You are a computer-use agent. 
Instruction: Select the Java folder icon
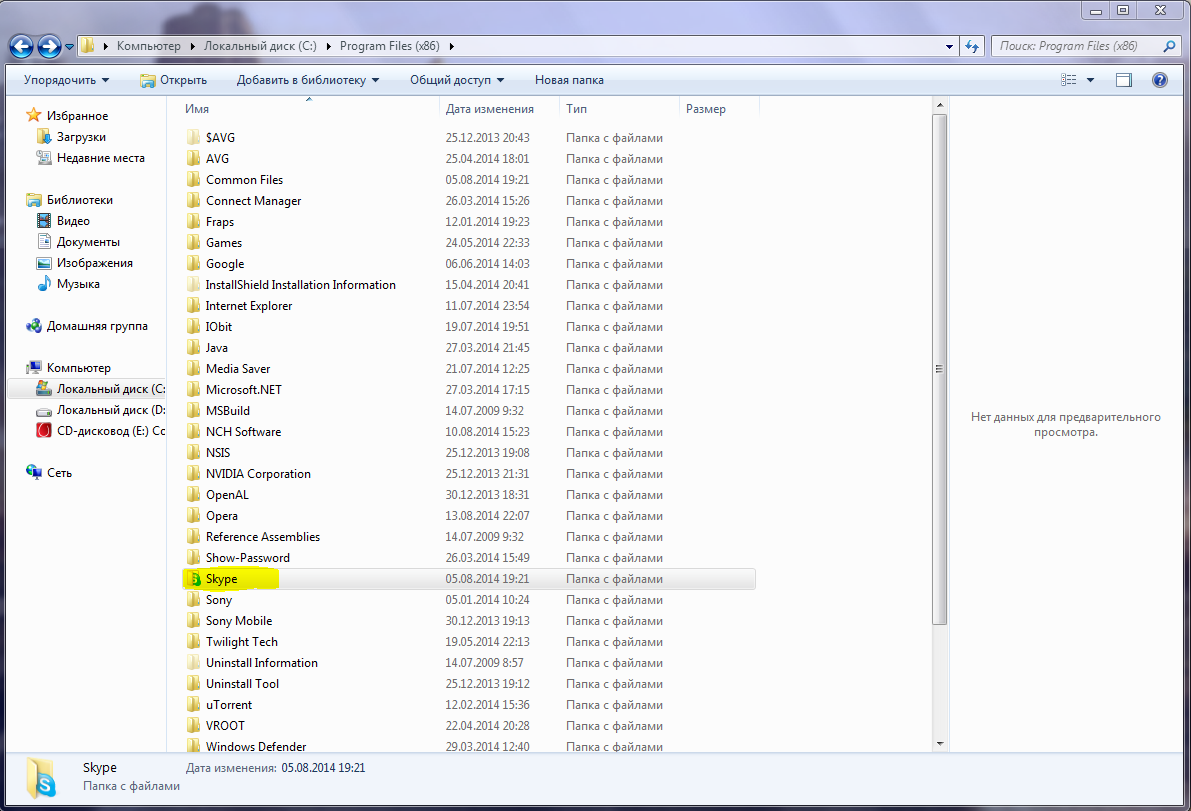click(x=194, y=348)
